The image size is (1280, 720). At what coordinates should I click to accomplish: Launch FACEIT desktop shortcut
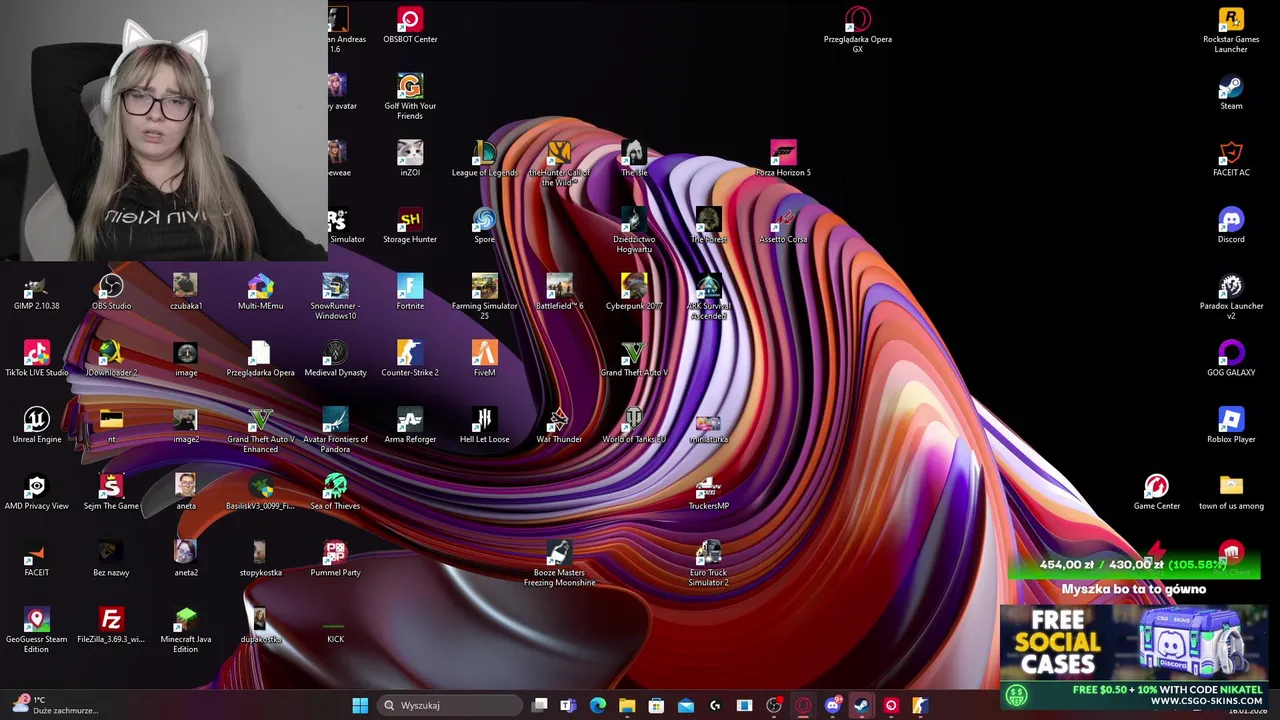(x=37, y=560)
